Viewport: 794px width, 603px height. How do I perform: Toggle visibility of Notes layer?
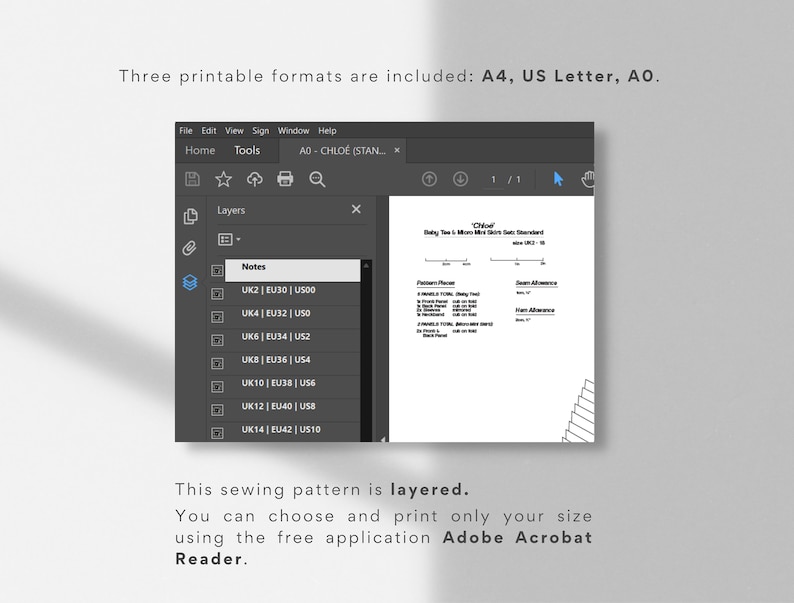coord(217,270)
